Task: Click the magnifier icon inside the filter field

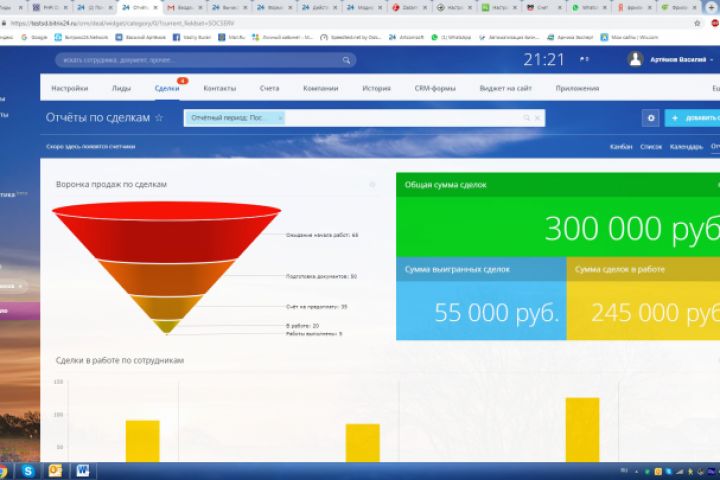Action: pyautogui.click(x=527, y=118)
